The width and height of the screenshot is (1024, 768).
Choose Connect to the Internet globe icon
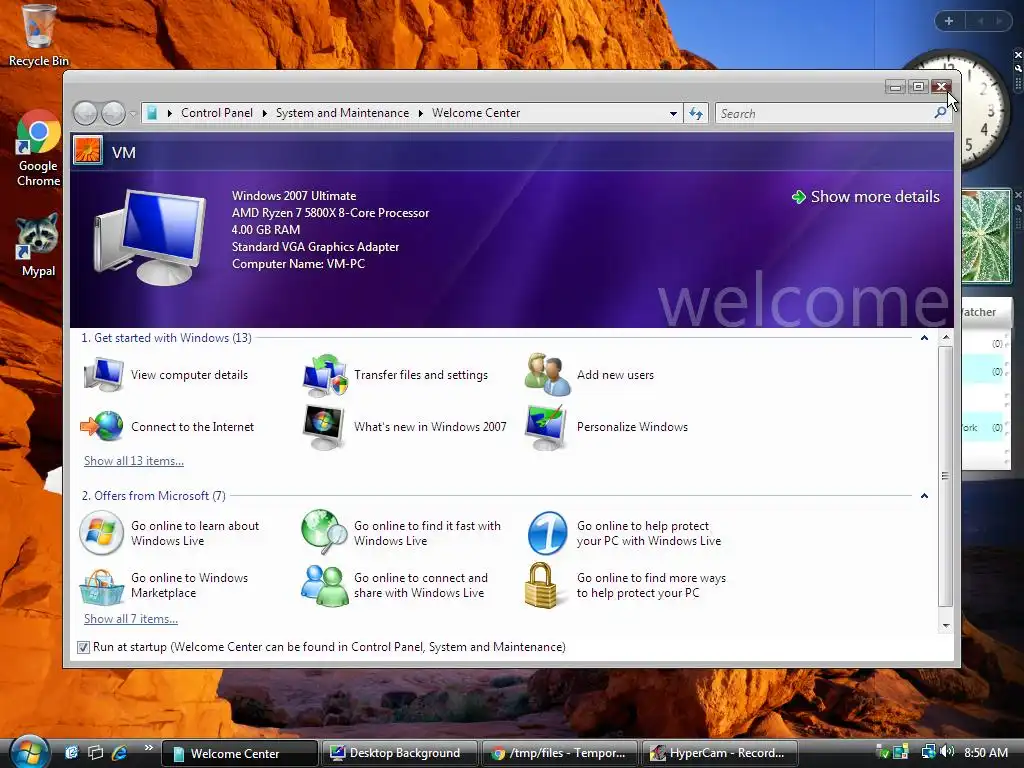102,426
